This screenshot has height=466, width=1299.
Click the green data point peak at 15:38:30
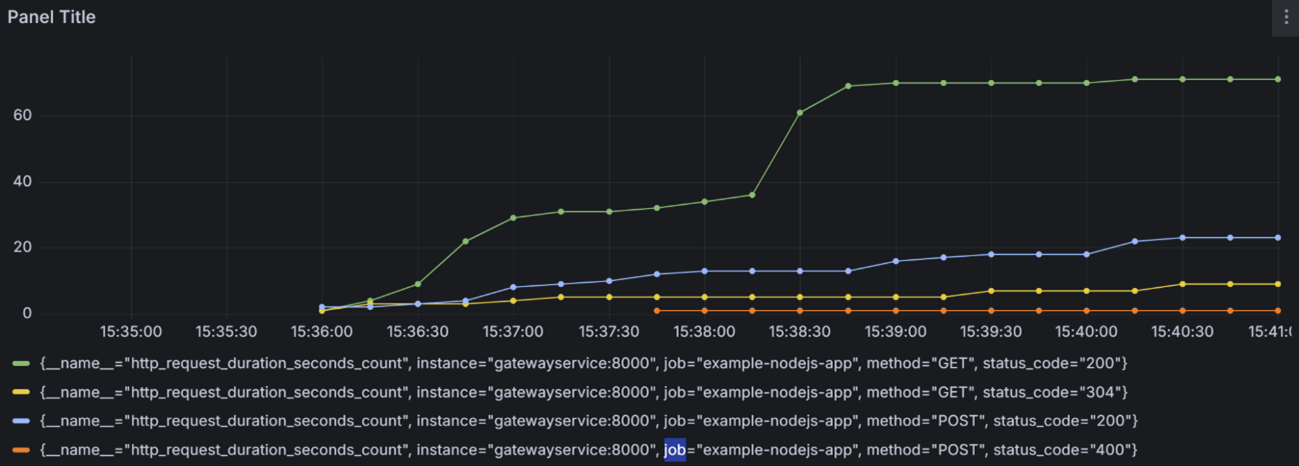tap(800, 113)
